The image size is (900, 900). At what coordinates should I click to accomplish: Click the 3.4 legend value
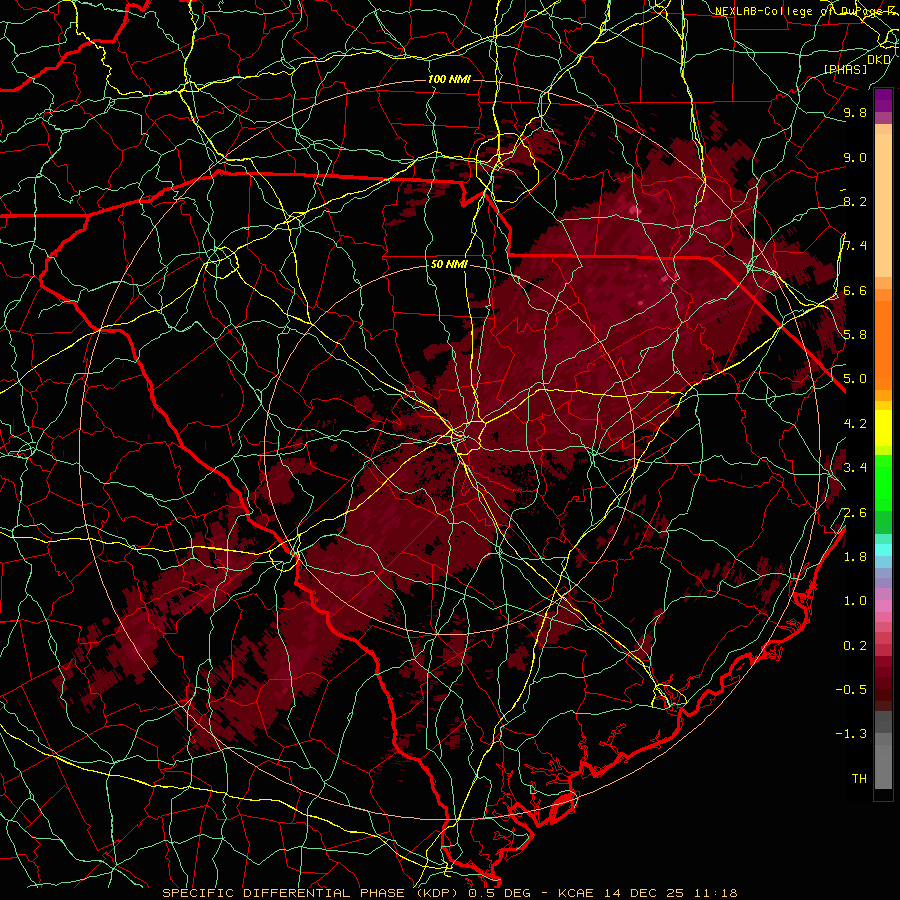click(855, 468)
